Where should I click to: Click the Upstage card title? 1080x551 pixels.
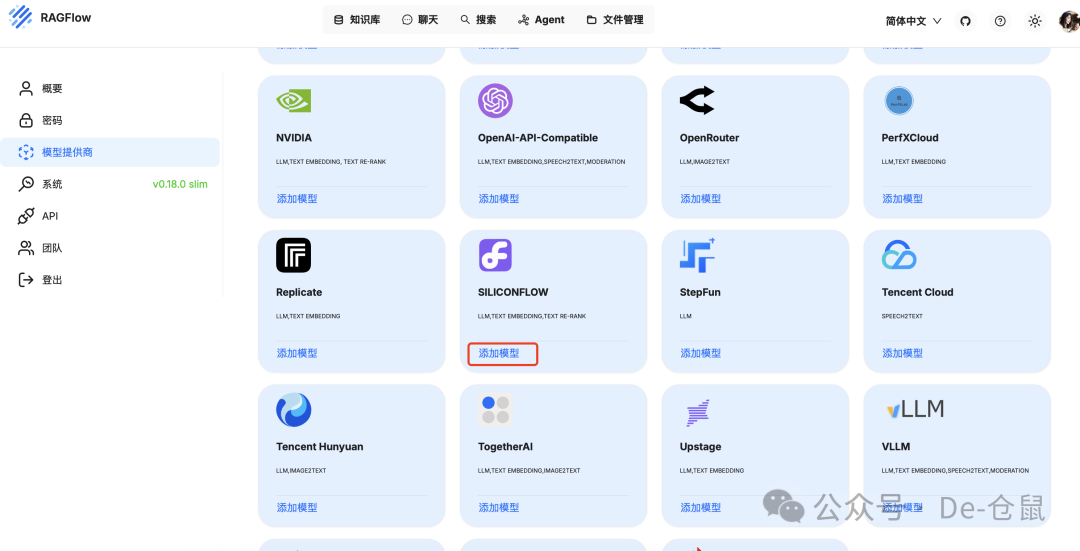(700, 446)
